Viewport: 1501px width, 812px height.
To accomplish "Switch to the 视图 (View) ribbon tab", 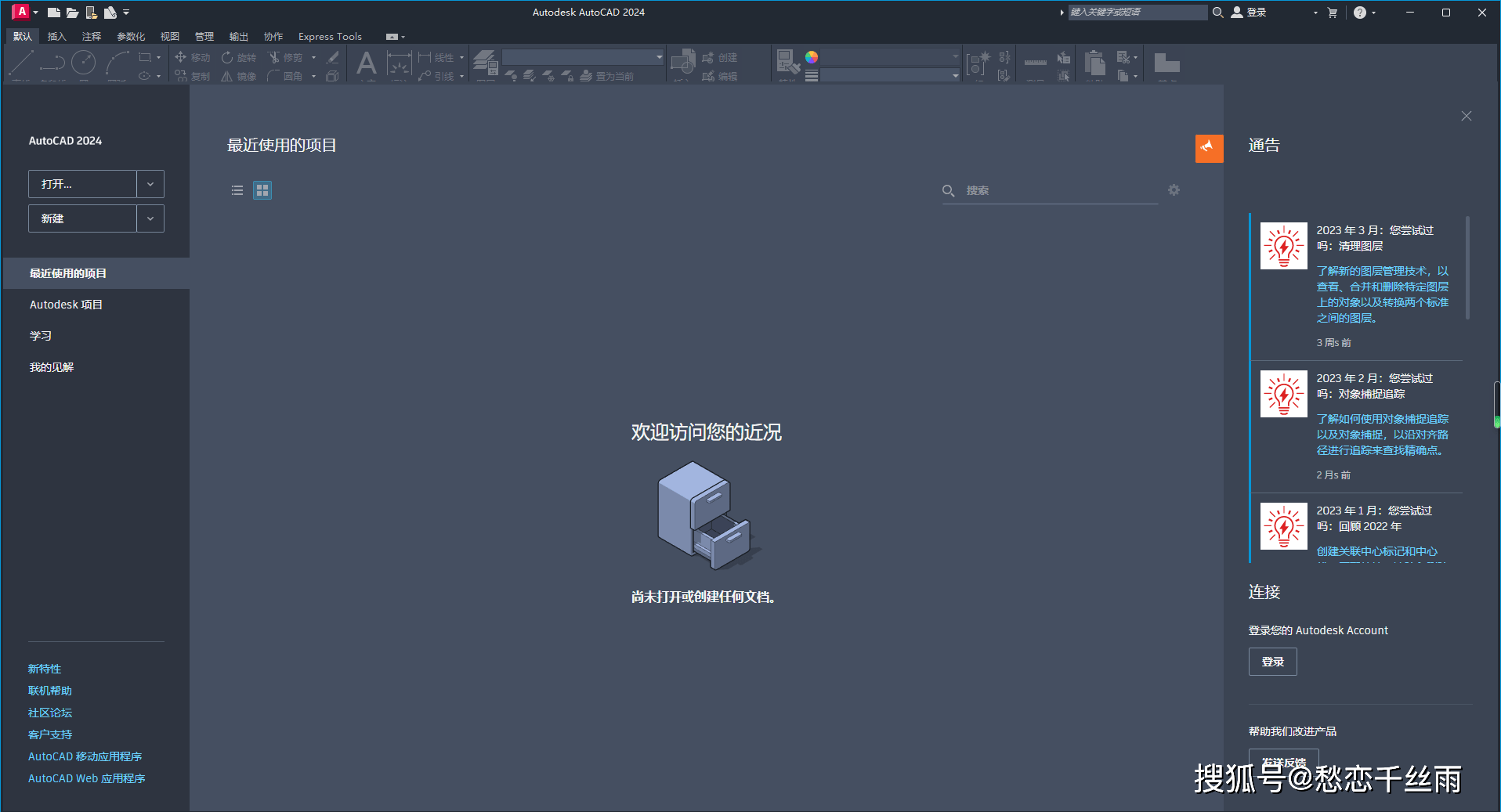I will click(x=170, y=37).
